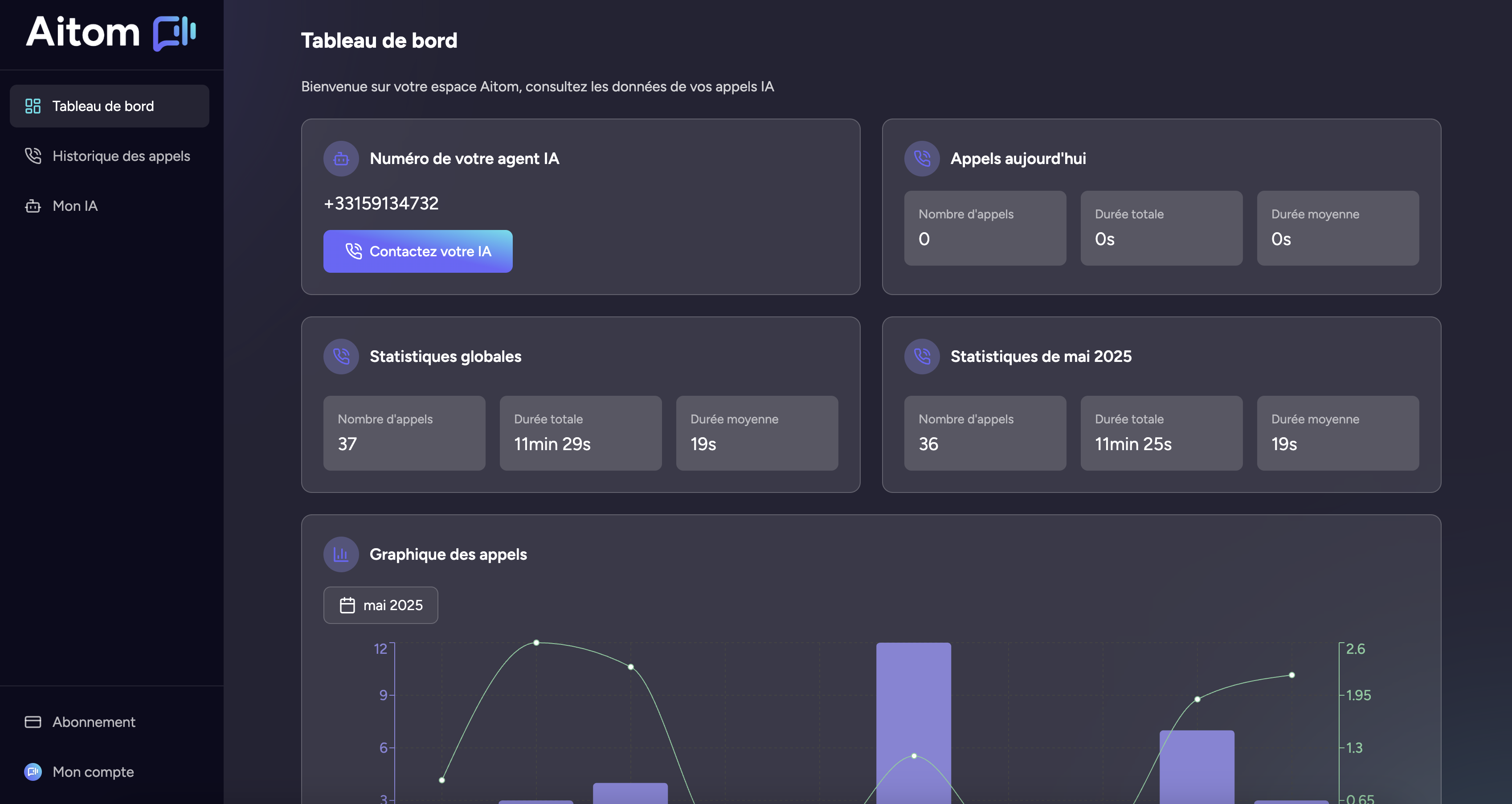Viewport: 1512px width, 804px height.
Task: Click the tallest bar in calls chart
Action: [x=914, y=723]
